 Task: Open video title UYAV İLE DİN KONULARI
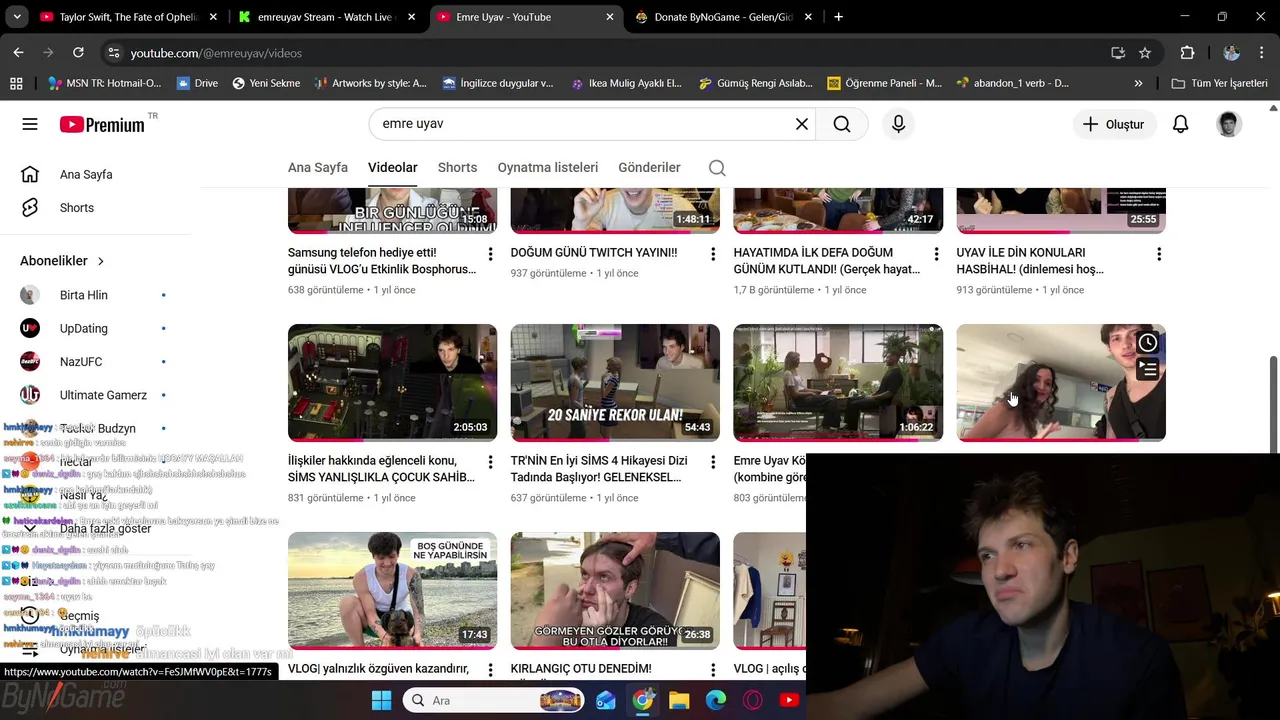[1030, 261]
